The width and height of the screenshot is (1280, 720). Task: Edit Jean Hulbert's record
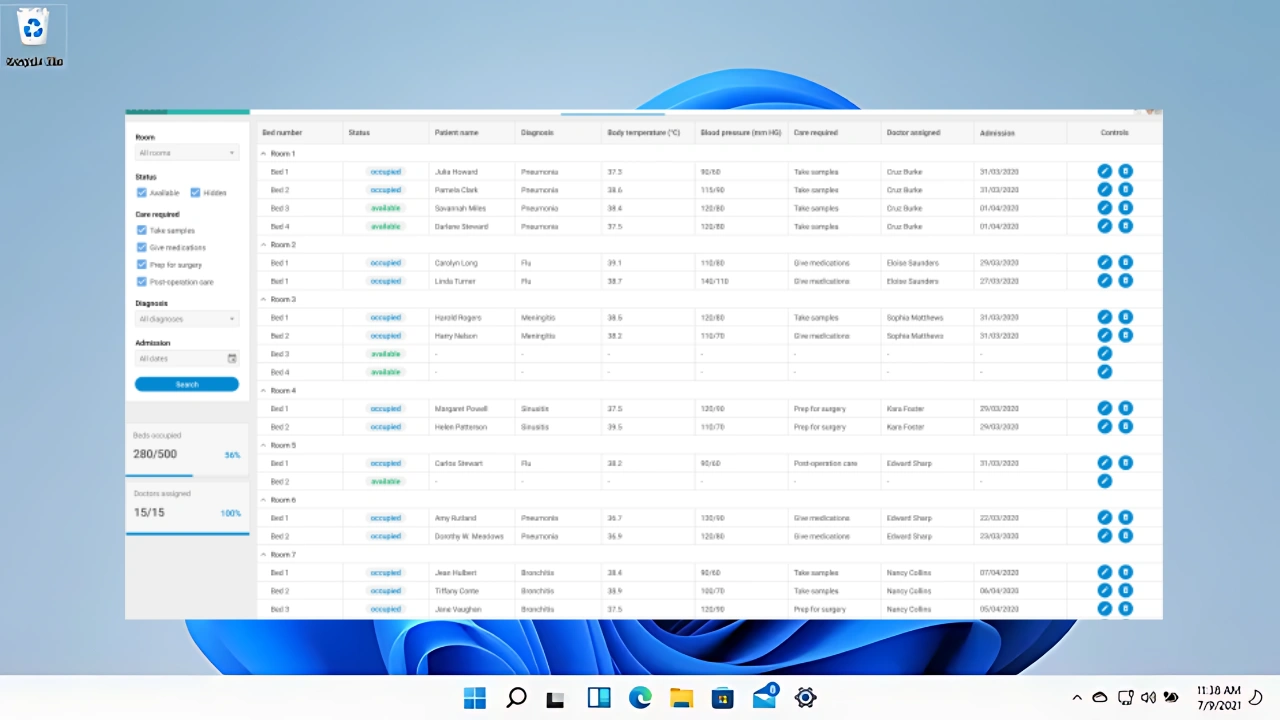coord(1105,573)
